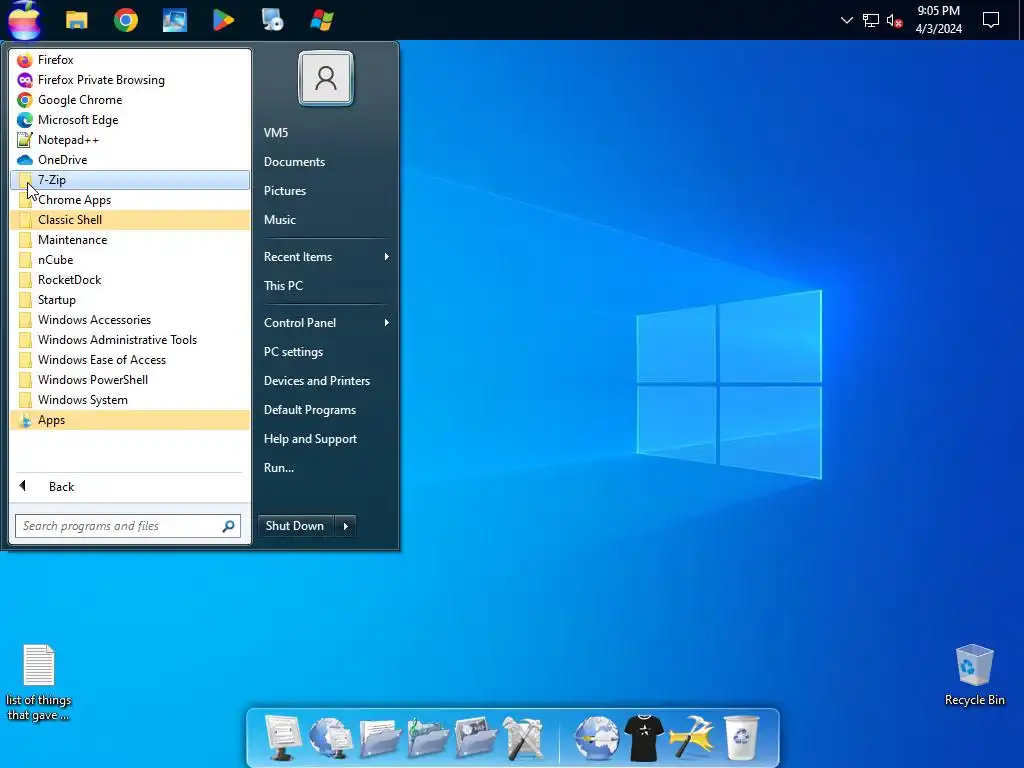Expand the Windows PowerShell folder

pos(130,380)
